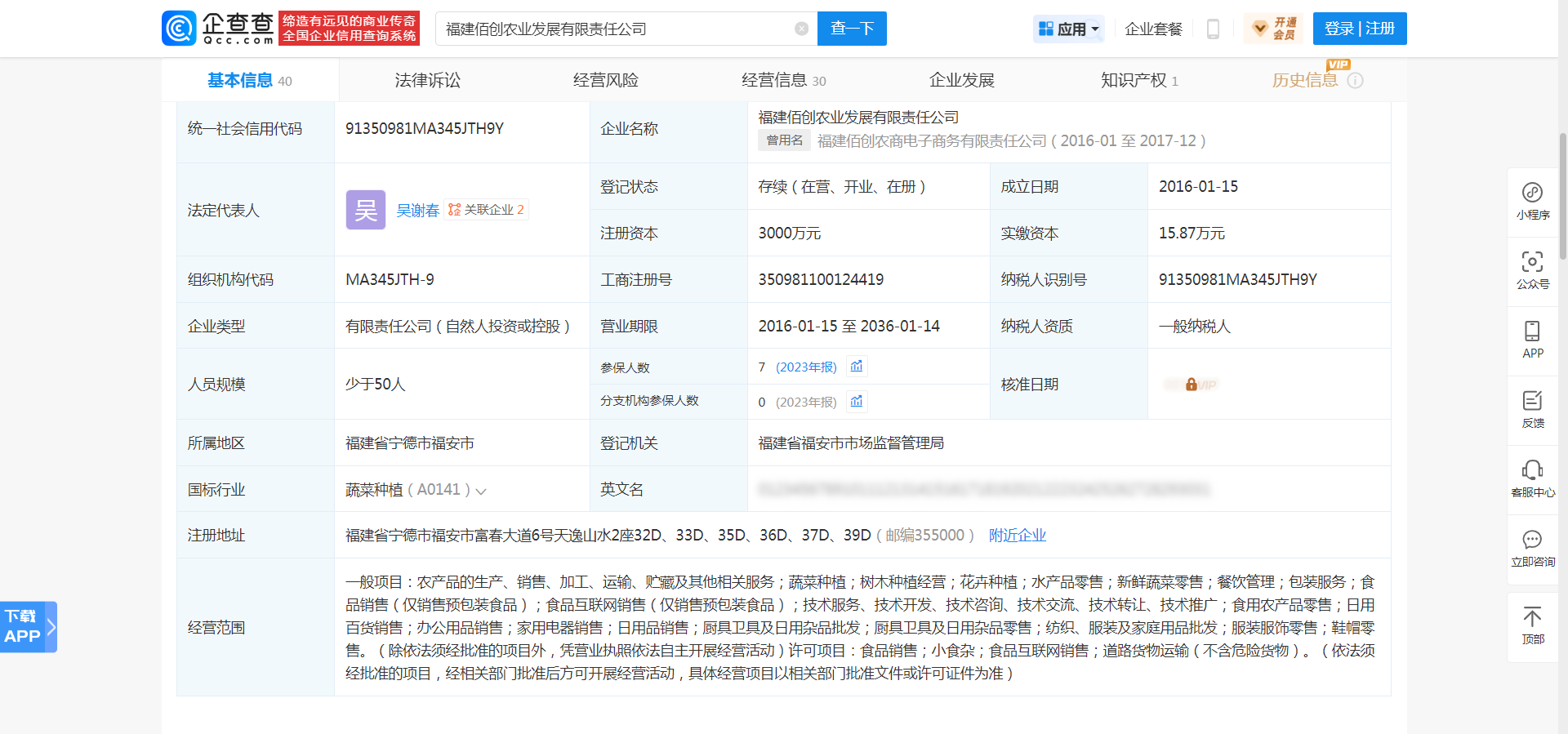The width and height of the screenshot is (1568, 734).
Task: Open the 附近企业 link
Action: [x=1017, y=535]
